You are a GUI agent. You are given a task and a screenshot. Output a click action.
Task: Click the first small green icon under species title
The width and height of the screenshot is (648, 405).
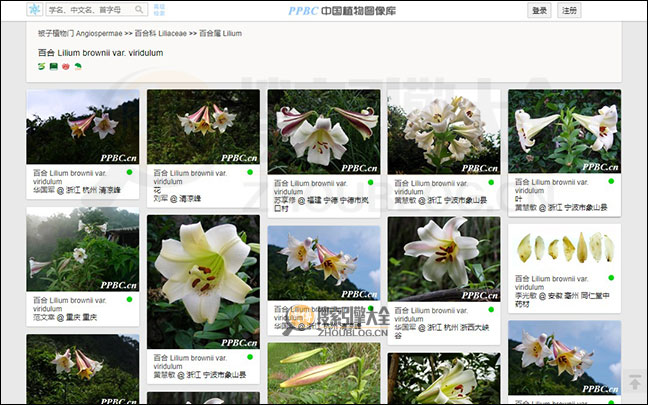(x=42, y=66)
